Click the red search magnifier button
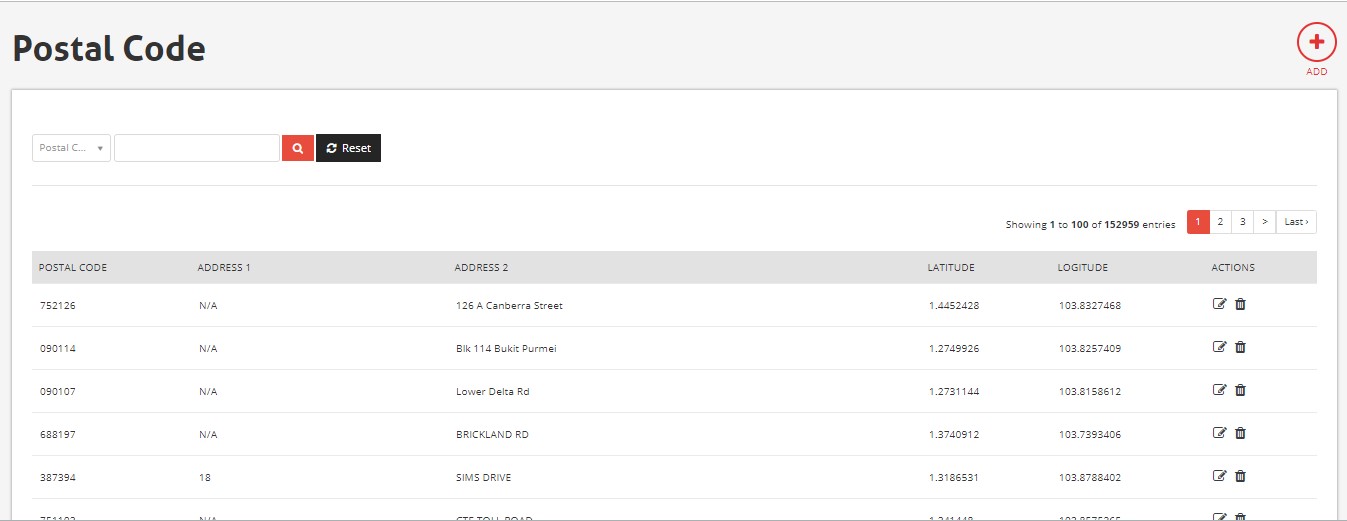 298,148
